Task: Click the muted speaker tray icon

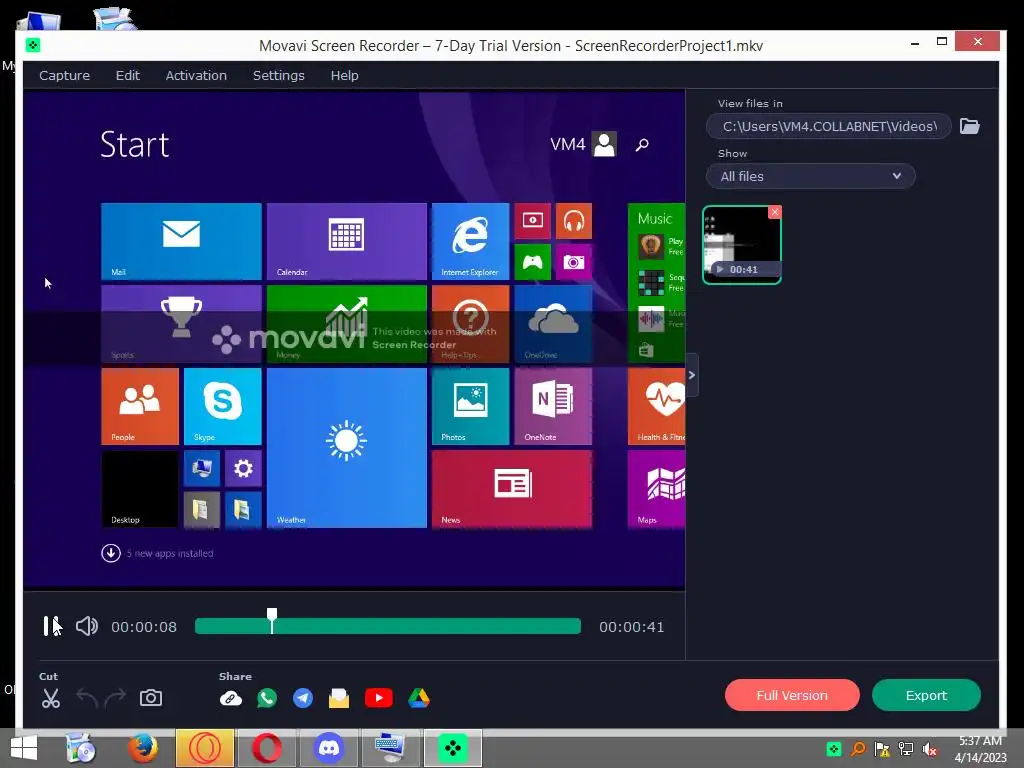Action: click(929, 749)
